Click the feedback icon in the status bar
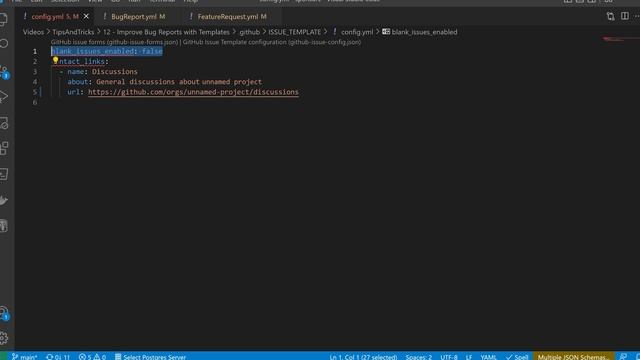This screenshot has width=640, height=360. (623, 357)
